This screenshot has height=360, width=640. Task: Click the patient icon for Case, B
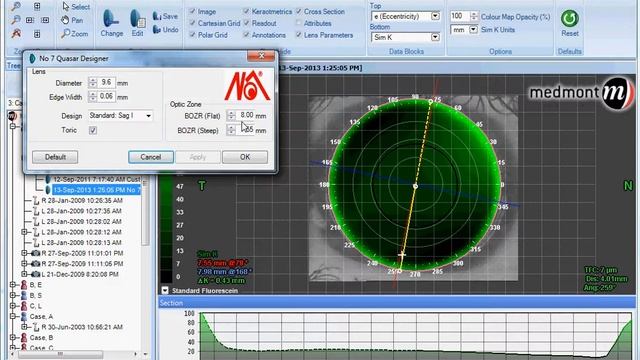pos(24,338)
